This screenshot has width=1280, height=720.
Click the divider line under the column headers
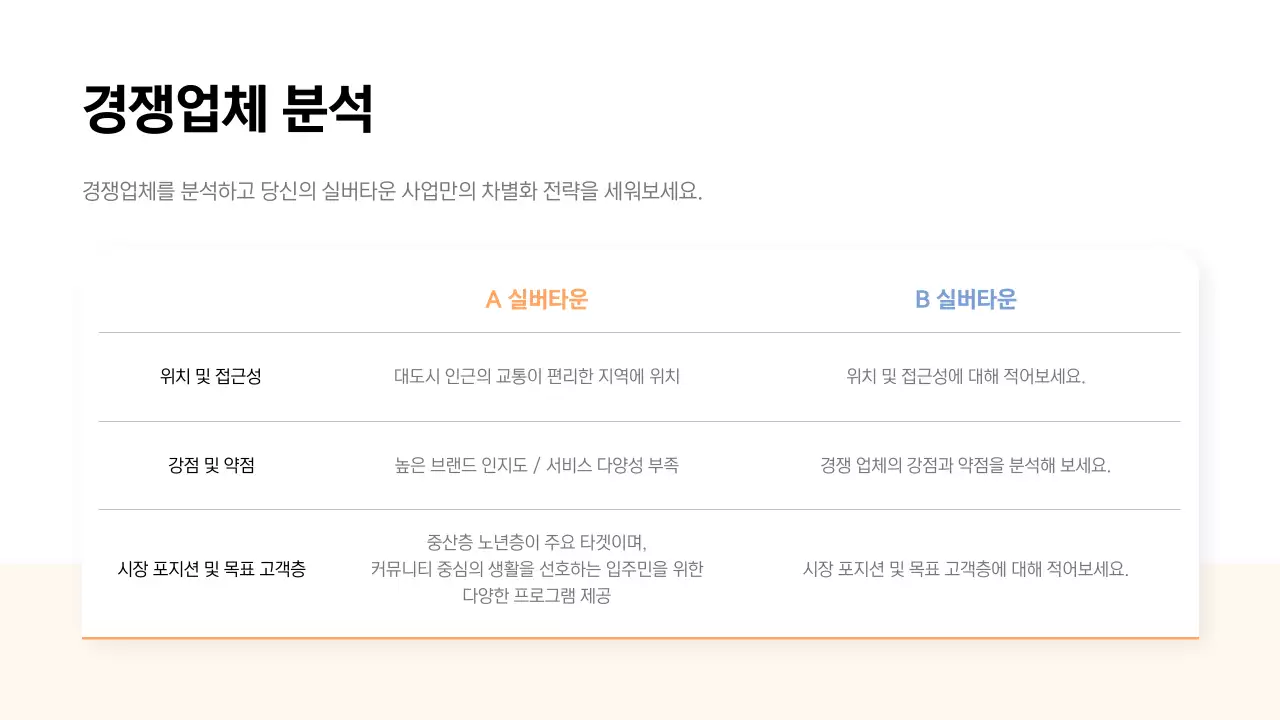(x=640, y=333)
